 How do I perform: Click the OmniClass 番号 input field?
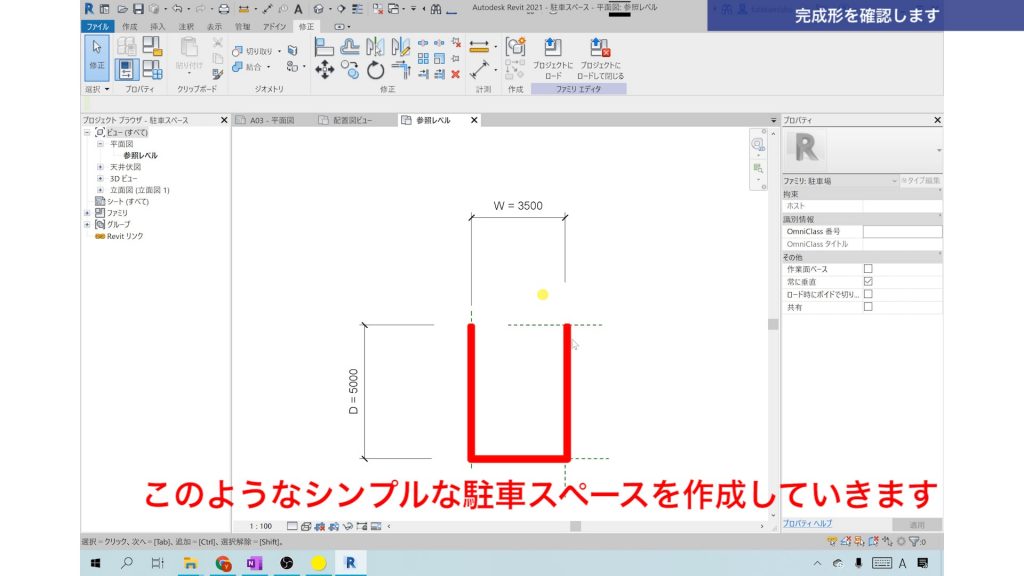click(x=903, y=232)
